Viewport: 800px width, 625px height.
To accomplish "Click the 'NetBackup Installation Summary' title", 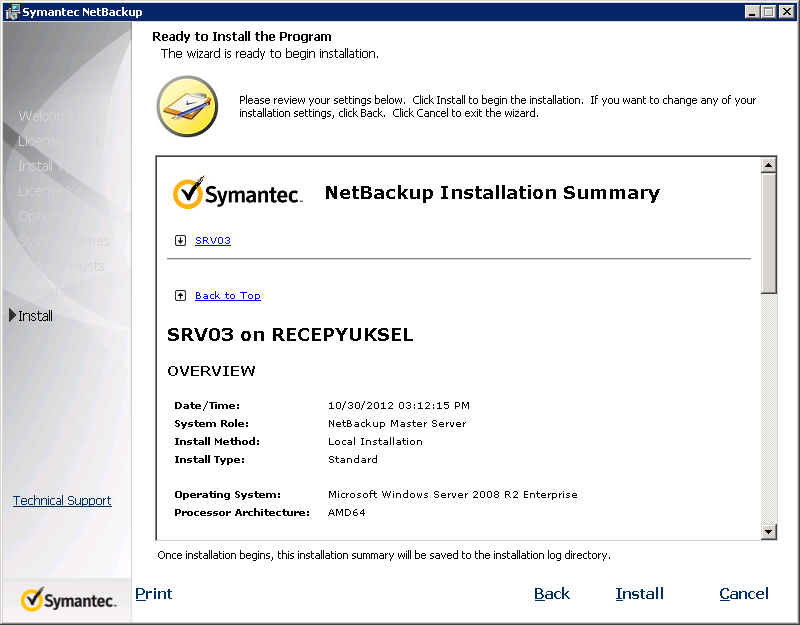I will [492, 193].
